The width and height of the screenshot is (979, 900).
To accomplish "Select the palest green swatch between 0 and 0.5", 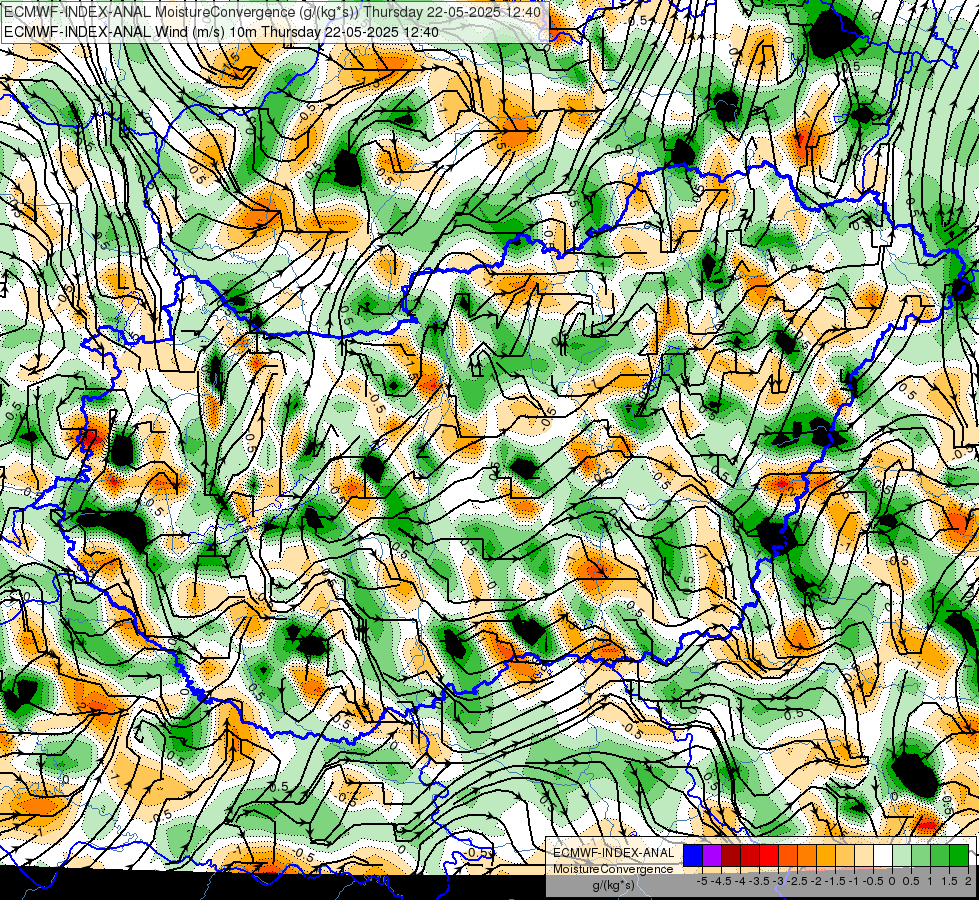I will click(x=902, y=855).
